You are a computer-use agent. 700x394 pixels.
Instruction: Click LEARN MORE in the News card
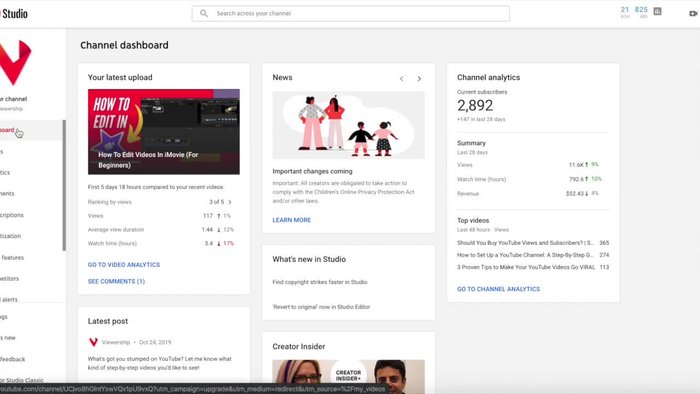click(292, 220)
